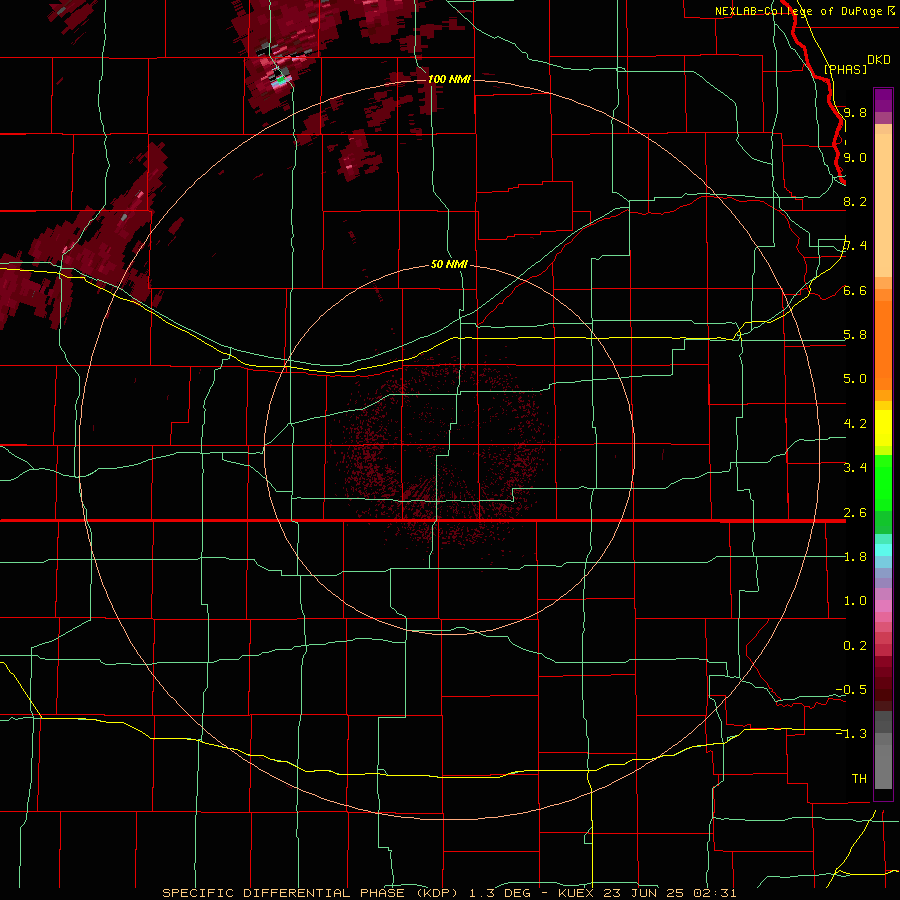The height and width of the screenshot is (900, 900).
Task: Click the 4.2 value on the color scale
Action: click(855, 424)
